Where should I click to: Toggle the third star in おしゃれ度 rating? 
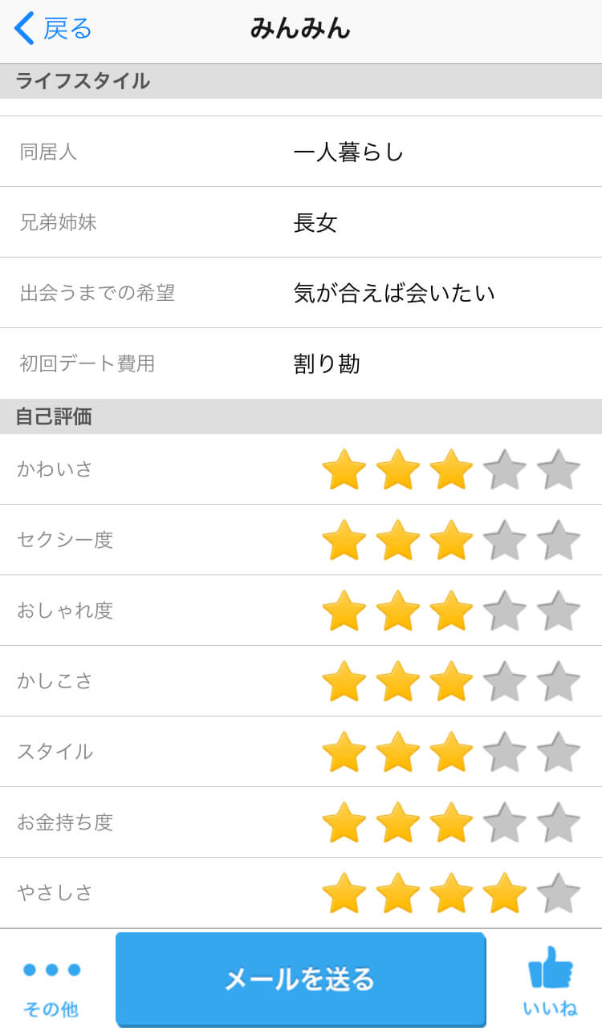tap(452, 611)
